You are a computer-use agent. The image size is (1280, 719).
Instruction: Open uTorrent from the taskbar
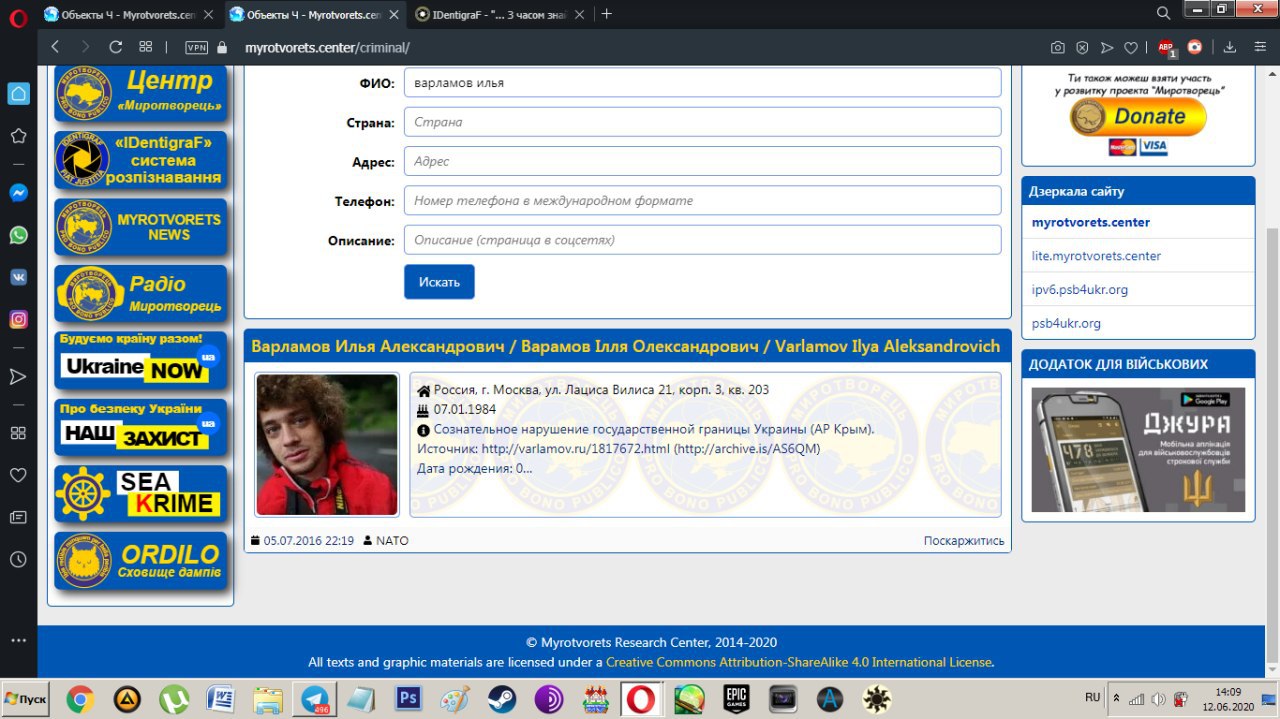(x=174, y=698)
